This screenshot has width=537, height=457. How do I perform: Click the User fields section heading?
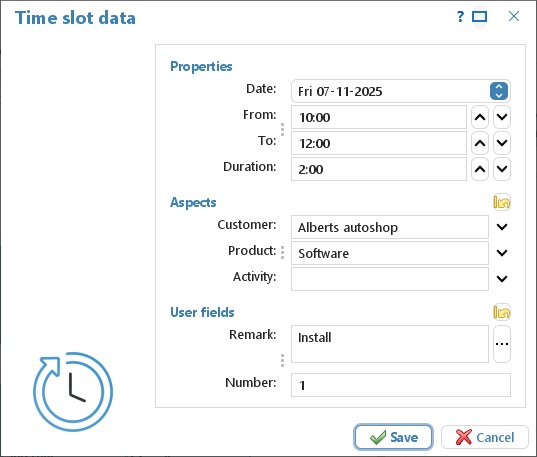202,312
